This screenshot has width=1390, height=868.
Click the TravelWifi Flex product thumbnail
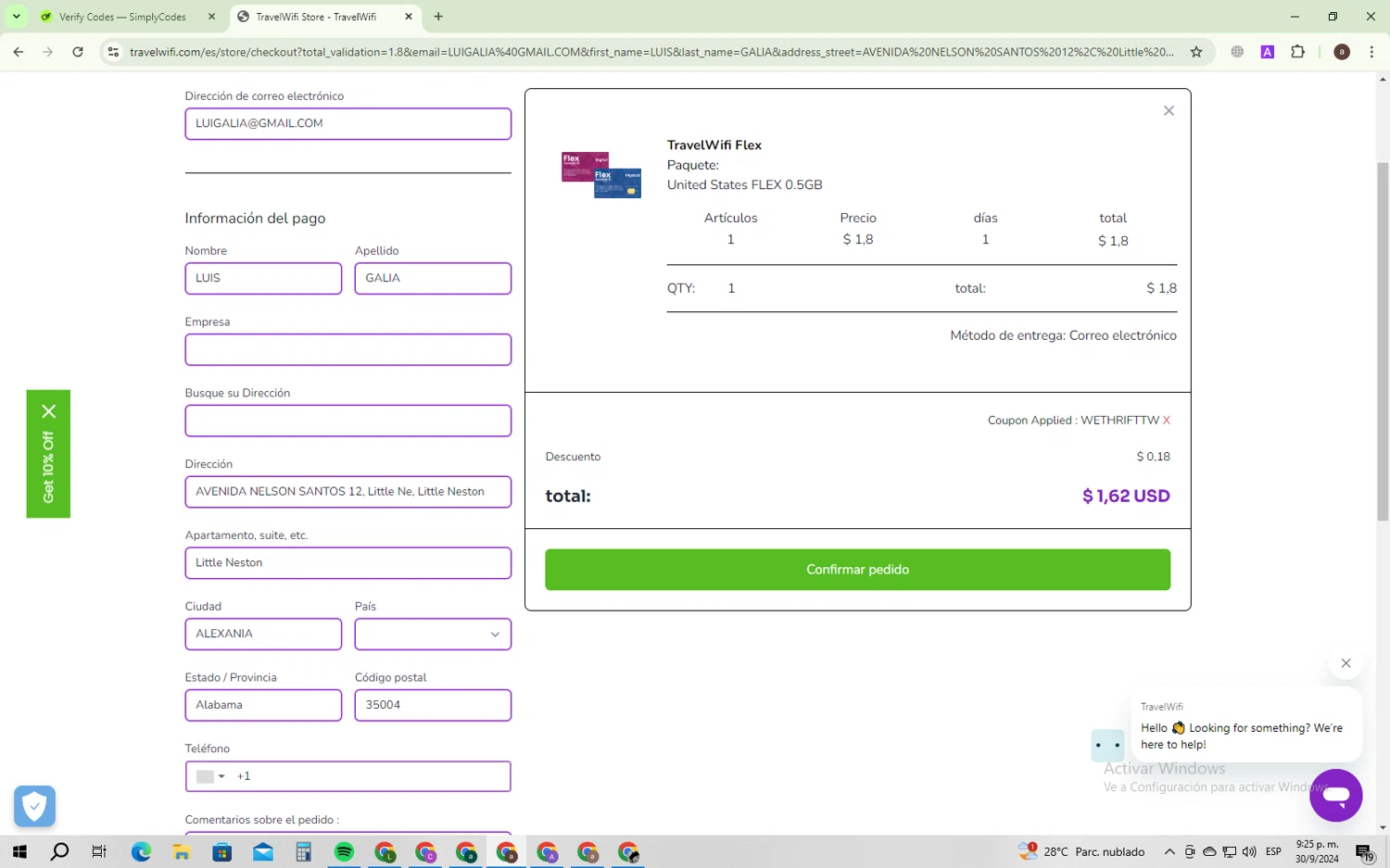601,175
